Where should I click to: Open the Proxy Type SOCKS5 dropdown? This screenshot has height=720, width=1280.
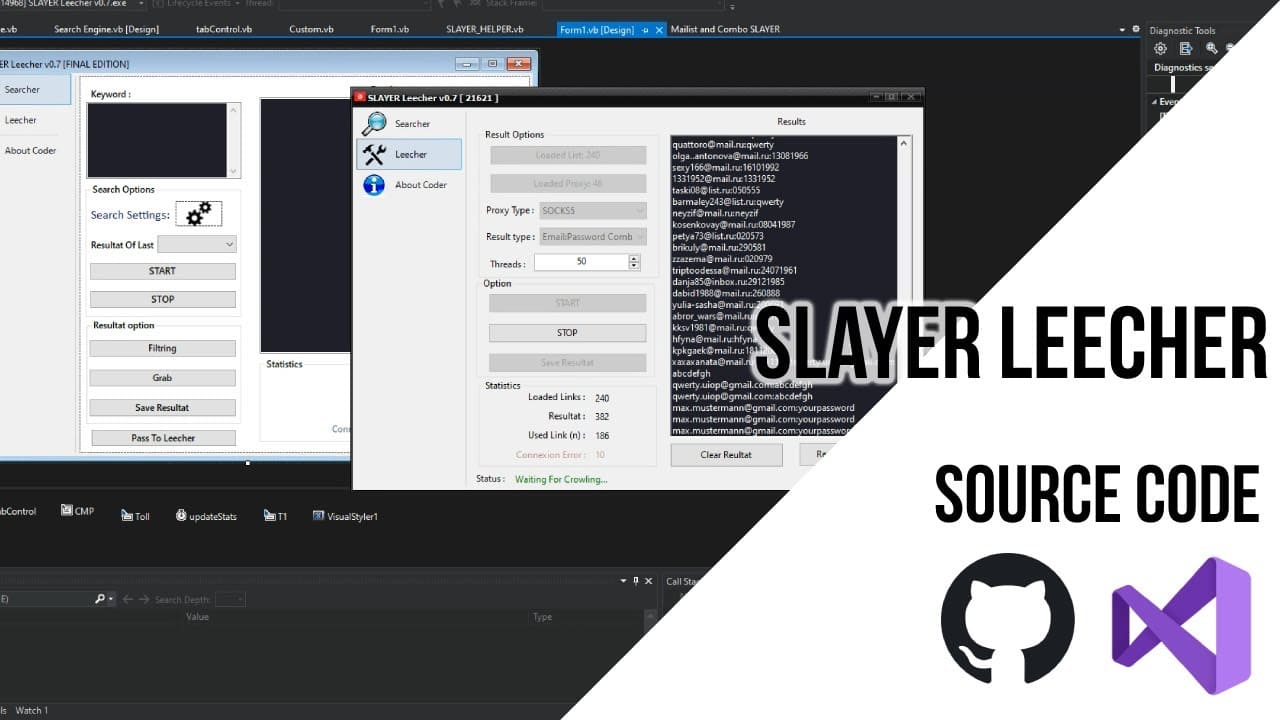coord(593,211)
